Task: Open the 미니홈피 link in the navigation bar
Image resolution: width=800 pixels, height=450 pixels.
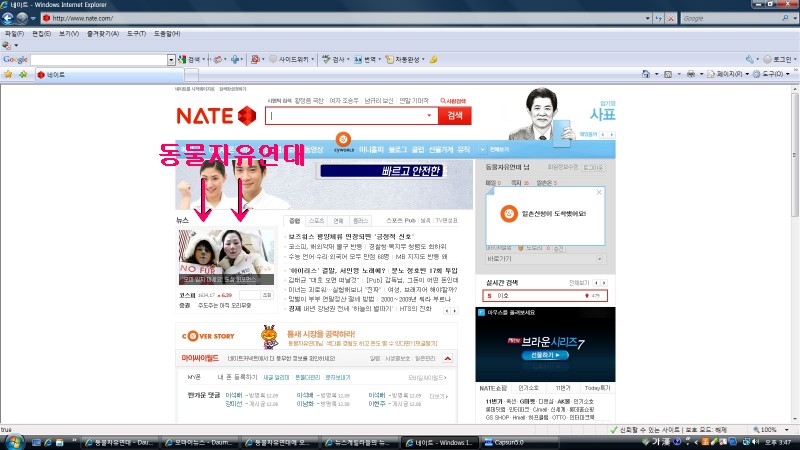Action: coord(371,149)
